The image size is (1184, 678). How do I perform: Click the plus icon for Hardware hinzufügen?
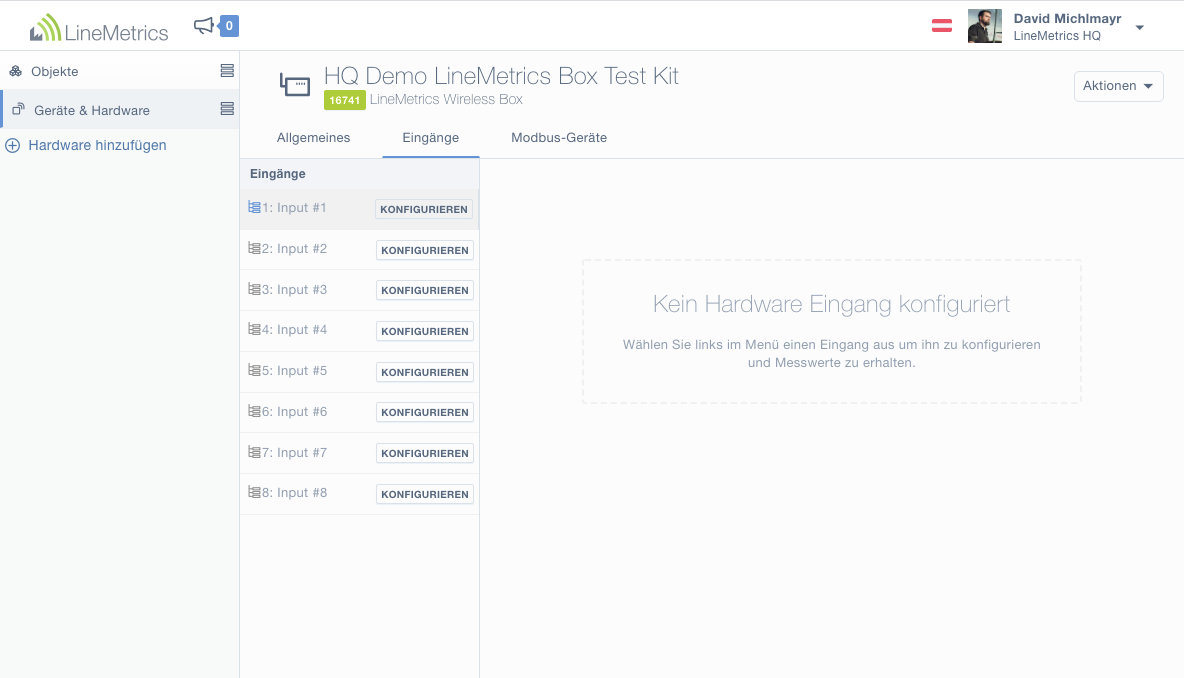13,145
